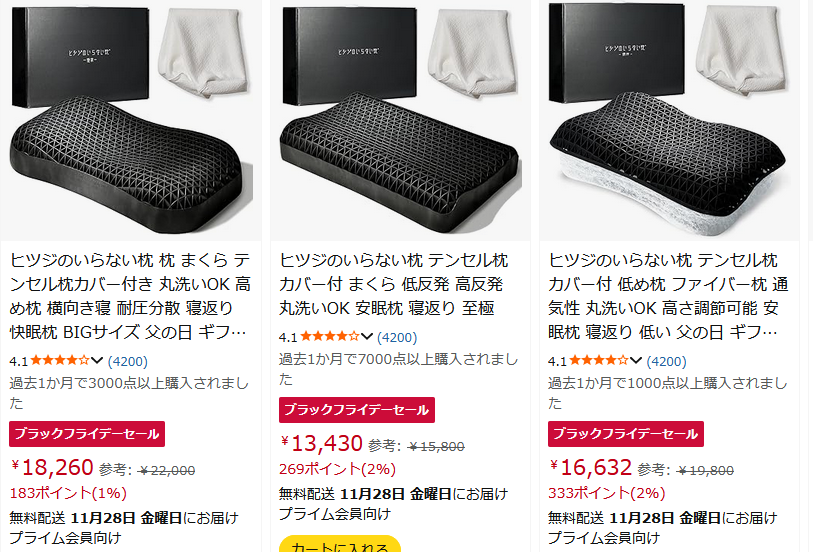813x552 pixels.
Task: Expand rating breakdown chevron on middle product
Action: tap(367, 336)
